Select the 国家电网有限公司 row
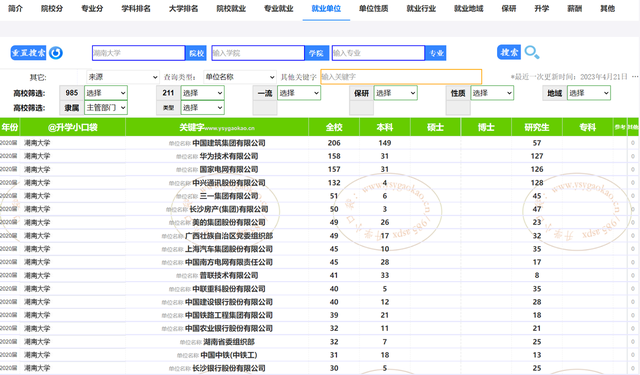The width and height of the screenshot is (640, 375). pos(320,169)
